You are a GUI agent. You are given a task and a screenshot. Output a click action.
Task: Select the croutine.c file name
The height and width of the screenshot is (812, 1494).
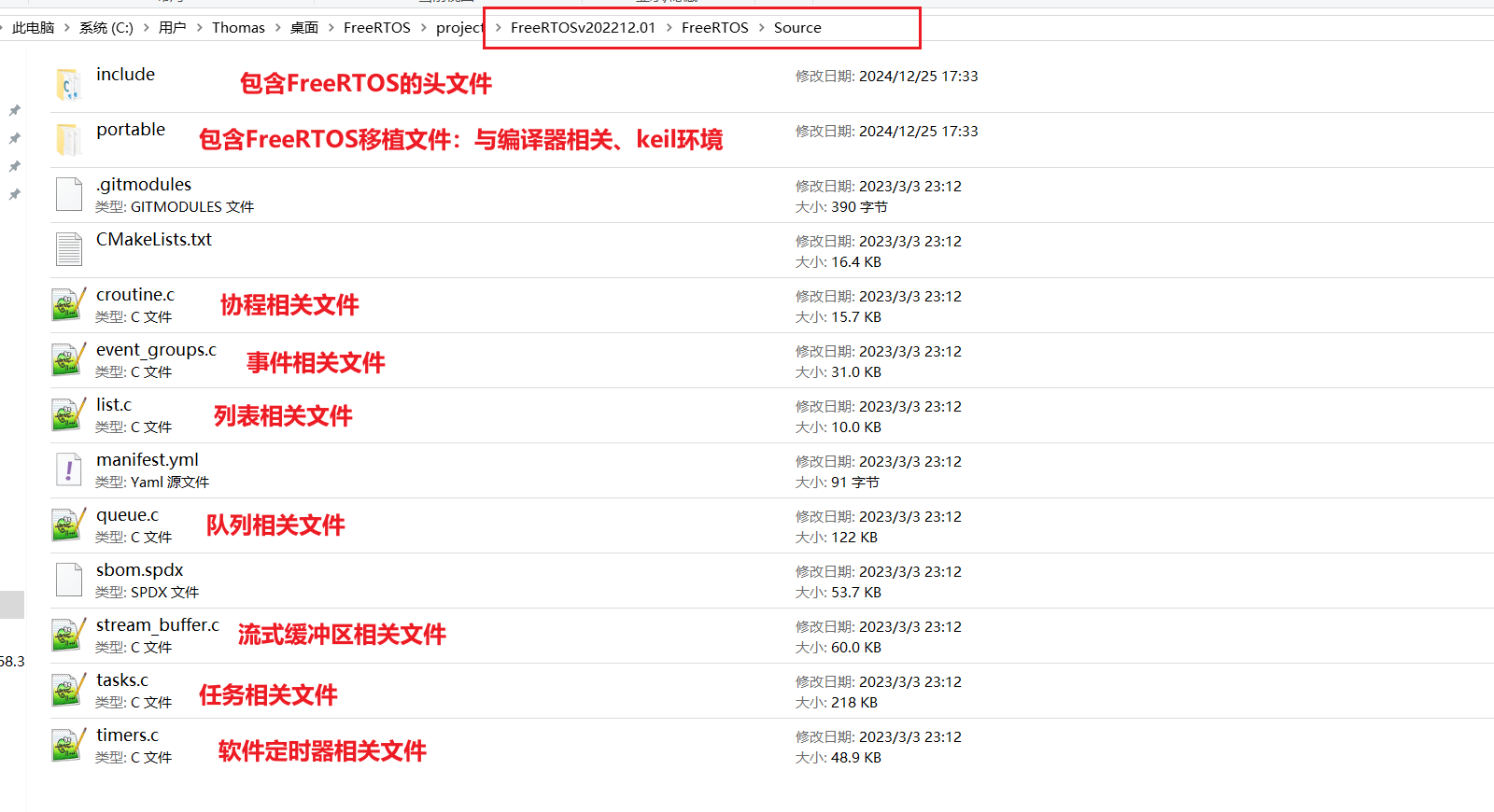click(x=135, y=295)
